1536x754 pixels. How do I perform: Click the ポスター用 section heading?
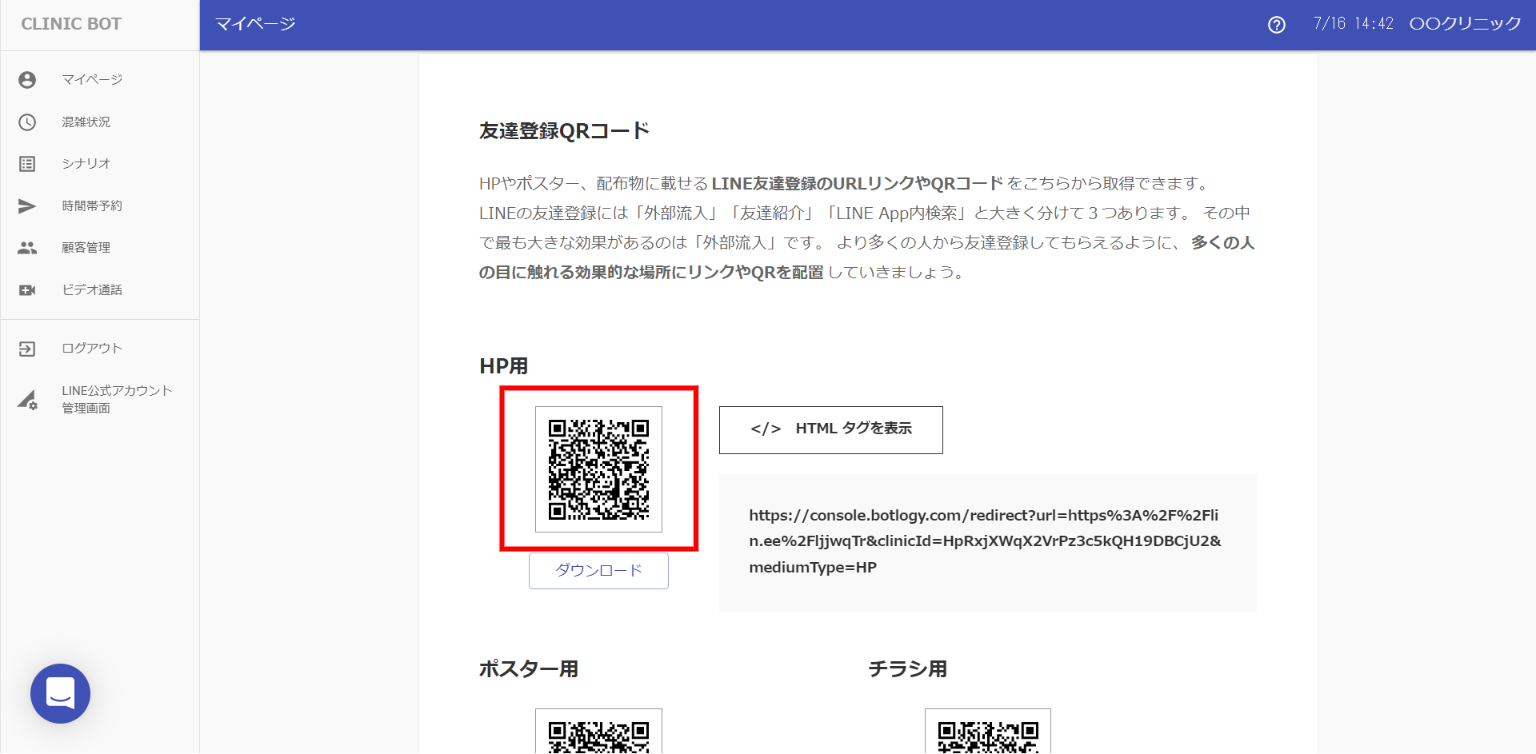pyautogui.click(x=529, y=669)
